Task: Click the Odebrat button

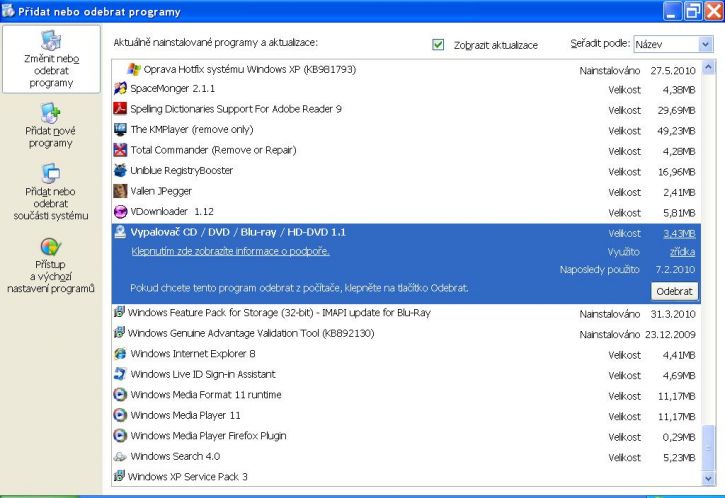Action: (x=675, y=291)
